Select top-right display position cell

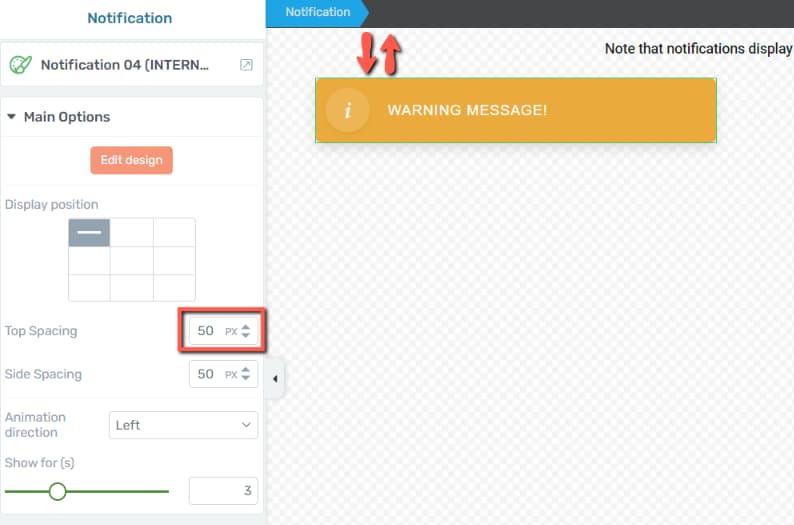click(x=174, y=232)
